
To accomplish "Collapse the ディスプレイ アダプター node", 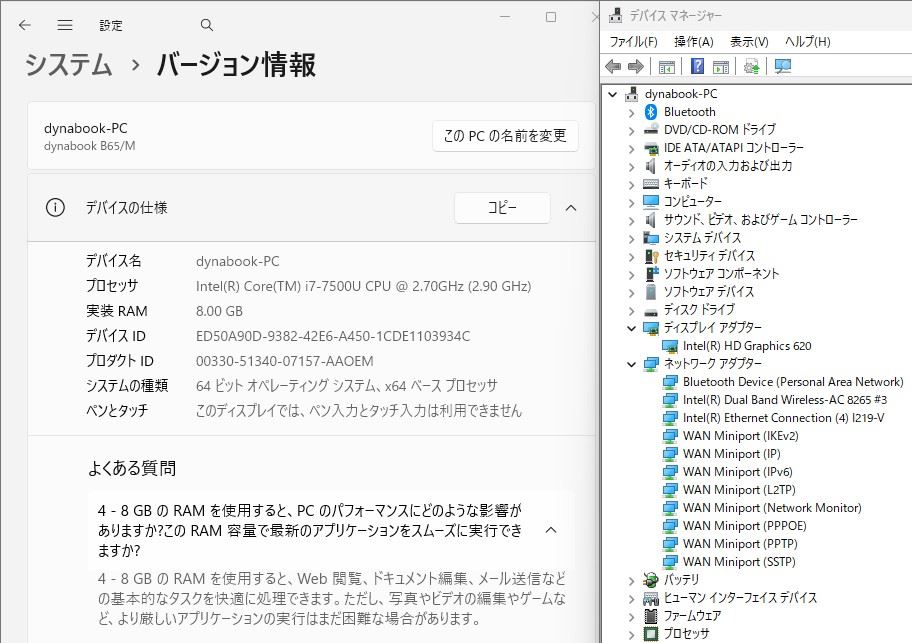I will [x=631, y=328].
